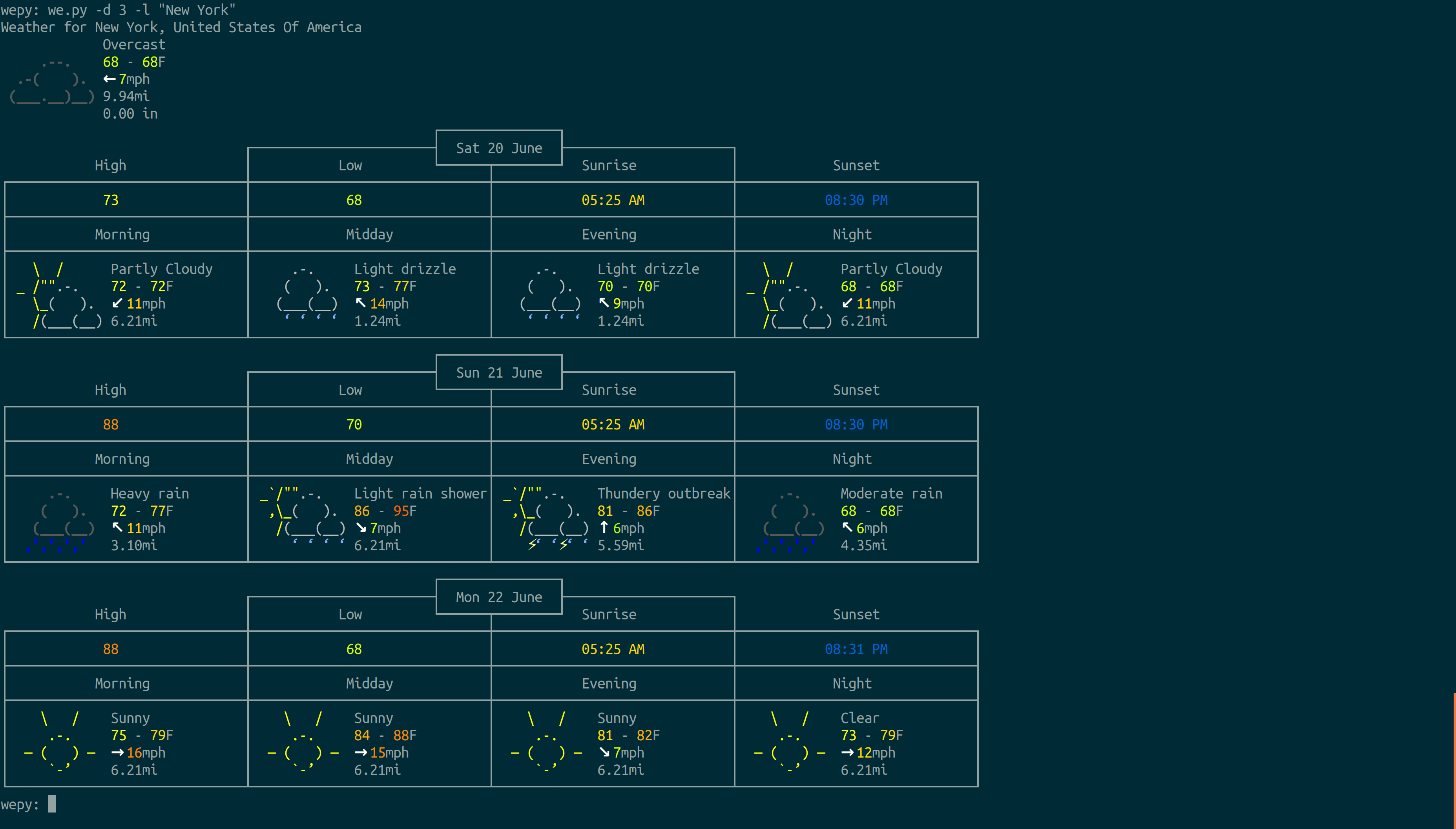Viewport: 1456px width, 829px height.
Task: Click Saturday sunrise time 05:25 AM
Action: (x=613, y=200)
